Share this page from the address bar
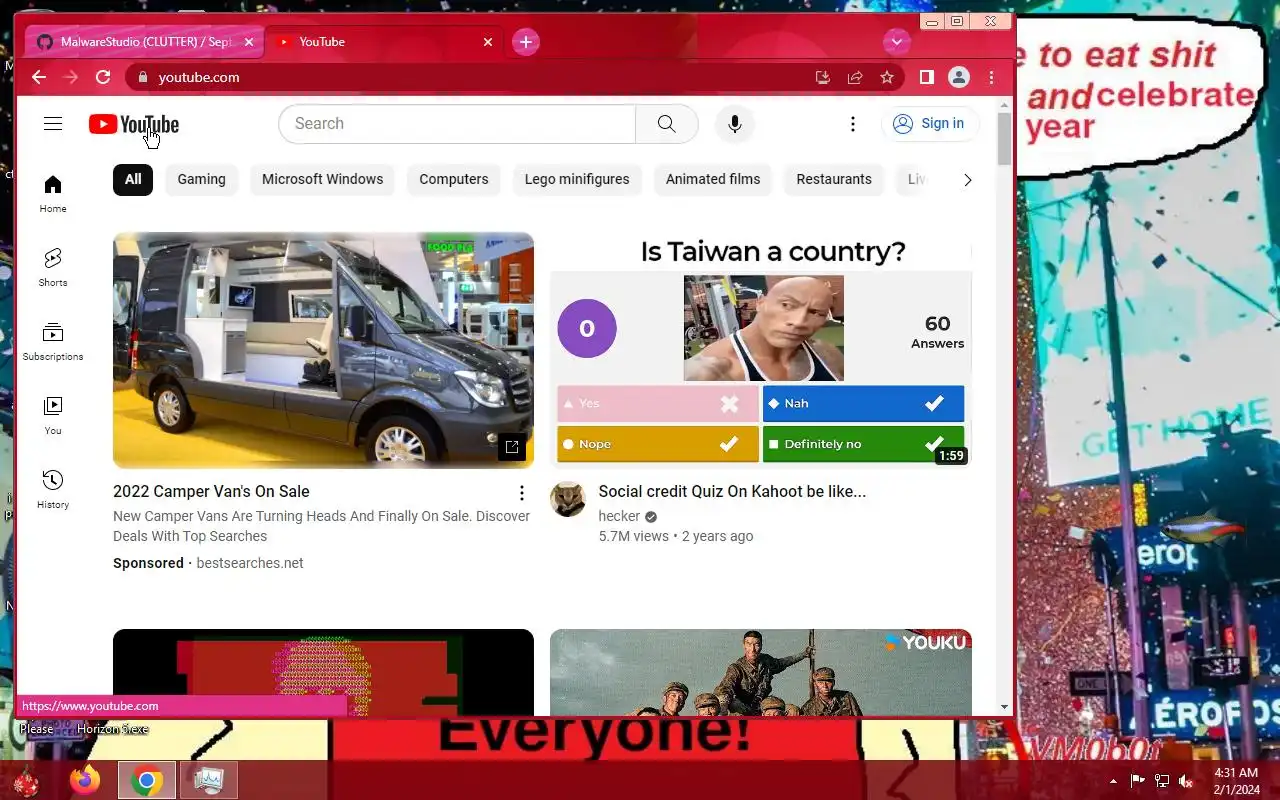Screen dimensions: 1280x800 [855, 77]
